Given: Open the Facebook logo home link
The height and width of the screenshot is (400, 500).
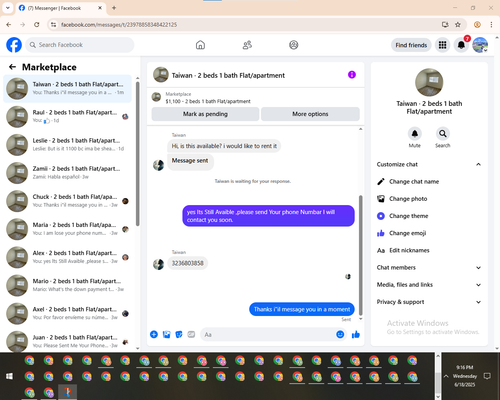Looking at the screenshot, I should click(14, 45).
